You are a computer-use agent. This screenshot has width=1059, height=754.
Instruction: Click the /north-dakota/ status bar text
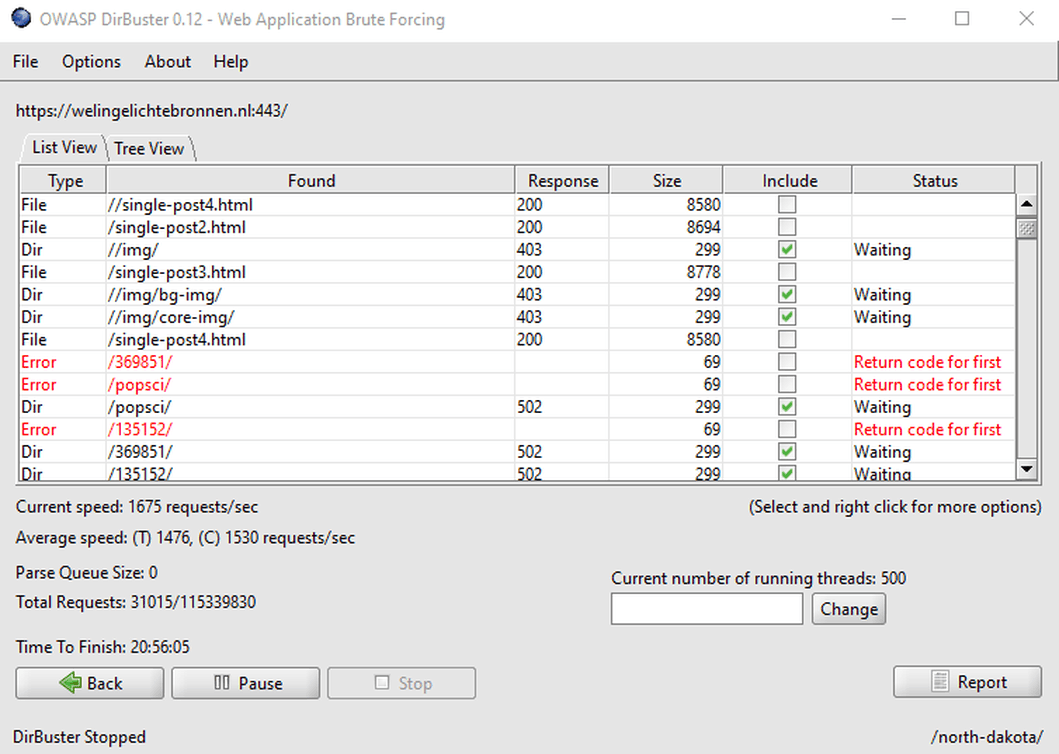click(987, 736)
